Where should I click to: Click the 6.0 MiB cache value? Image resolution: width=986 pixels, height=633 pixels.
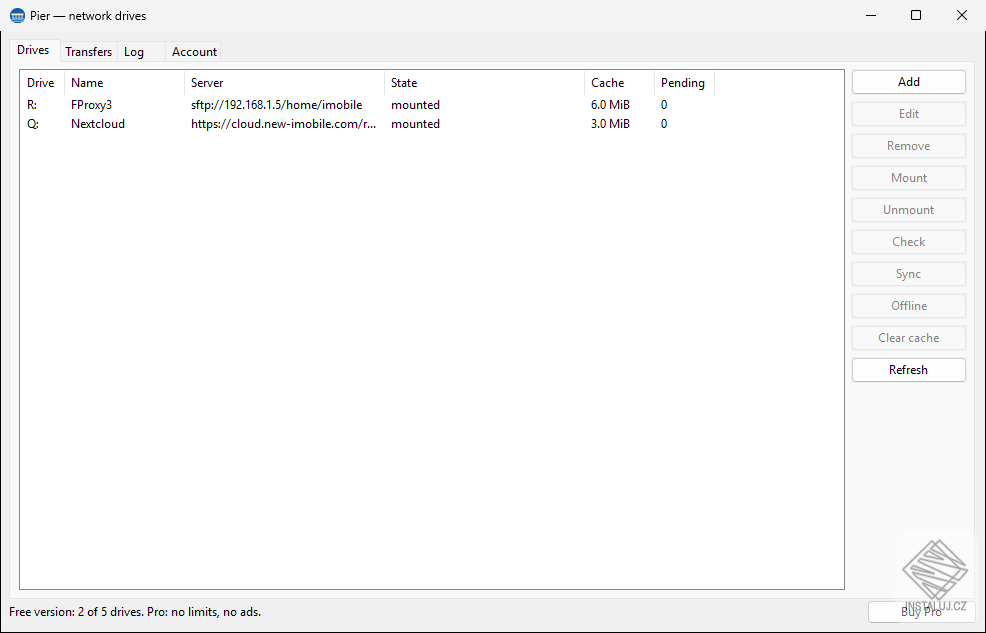click(x=610, y=105)
